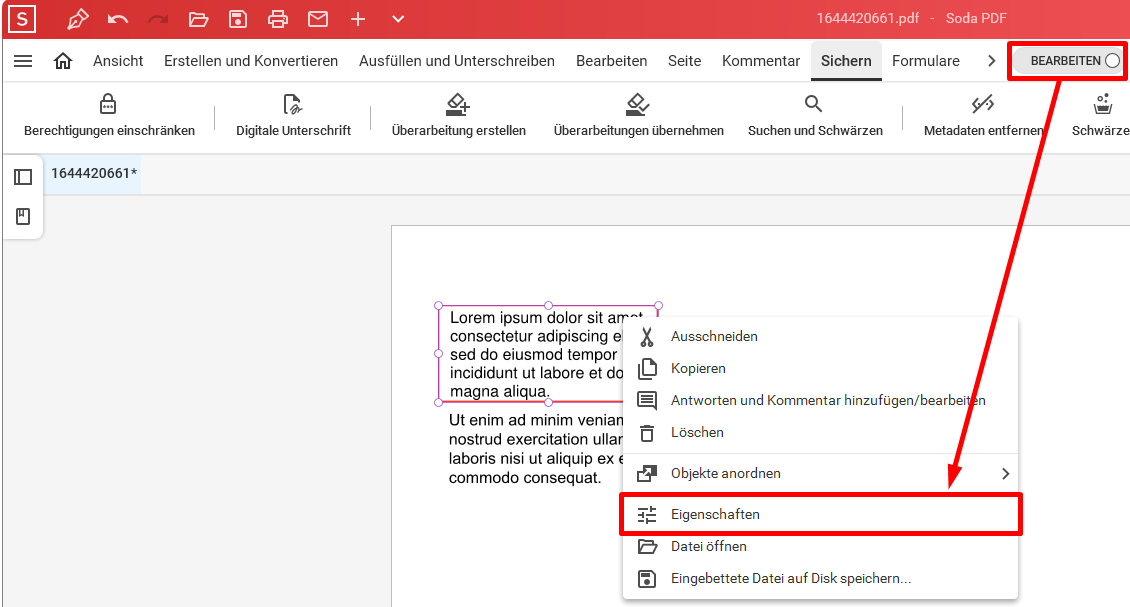Select the pen edit tool in title bar
This screenshot has height=607, width=1130.
[x=77, y=19]
